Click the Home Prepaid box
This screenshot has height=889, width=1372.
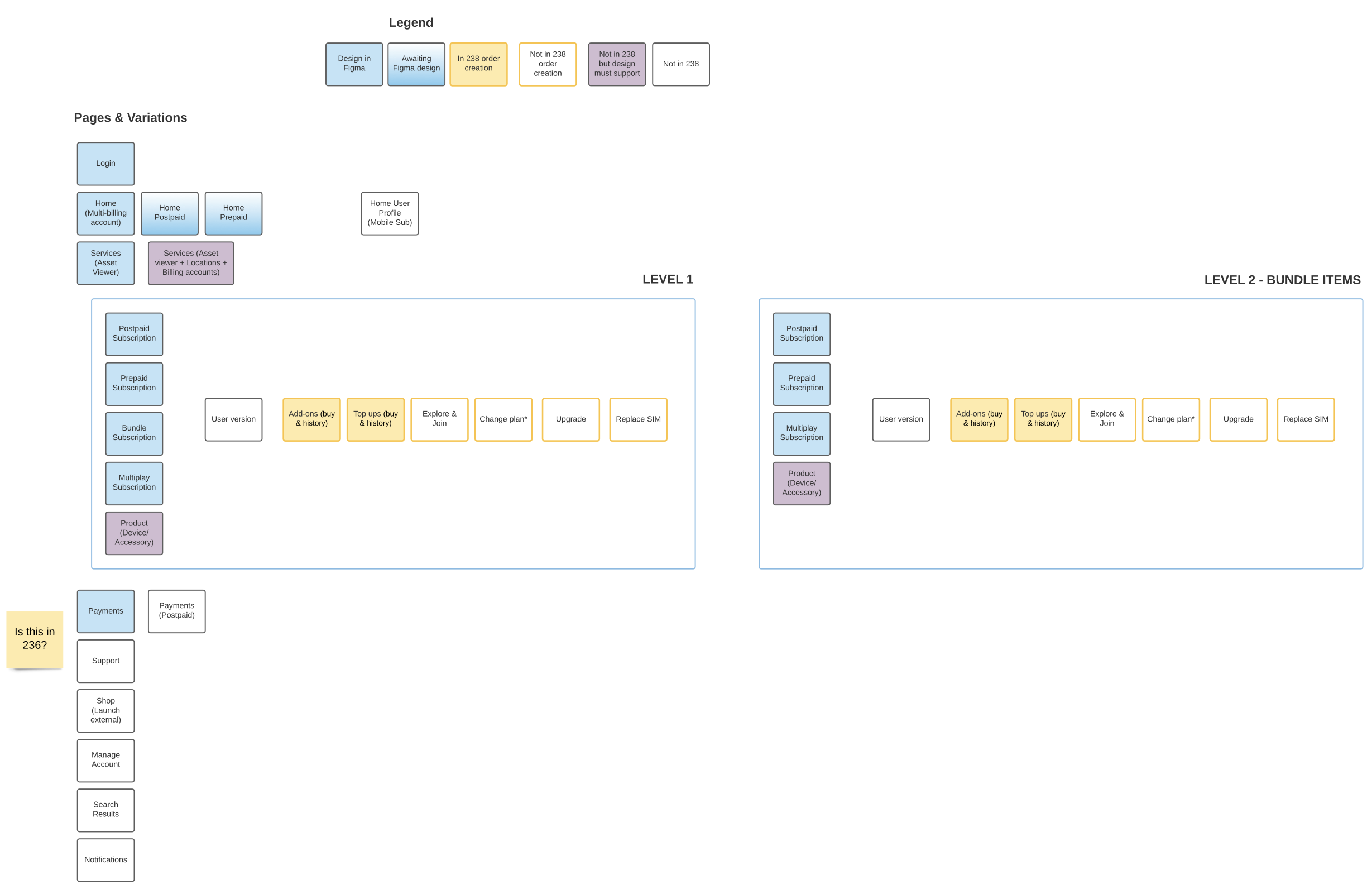point(233,213)
